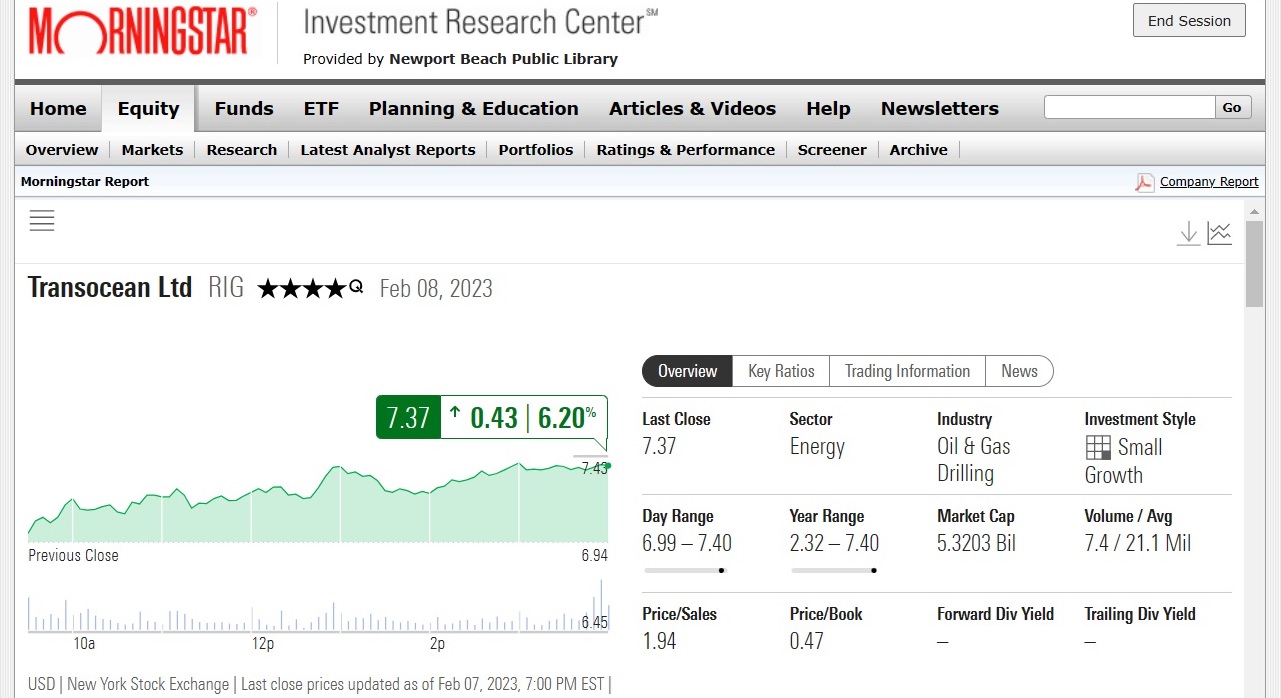Click the 2p time axis label
The image size is (1281, 698).
(438, 644)
